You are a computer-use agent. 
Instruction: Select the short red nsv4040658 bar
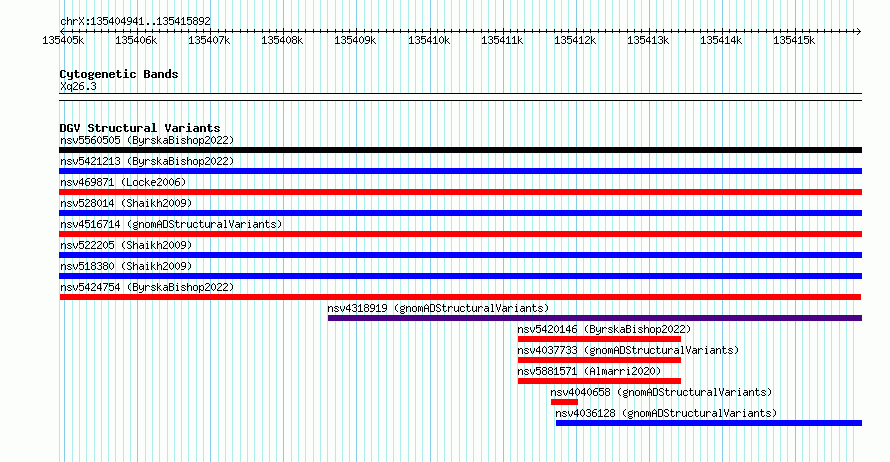pyautogui.click(x=564, y=402)
